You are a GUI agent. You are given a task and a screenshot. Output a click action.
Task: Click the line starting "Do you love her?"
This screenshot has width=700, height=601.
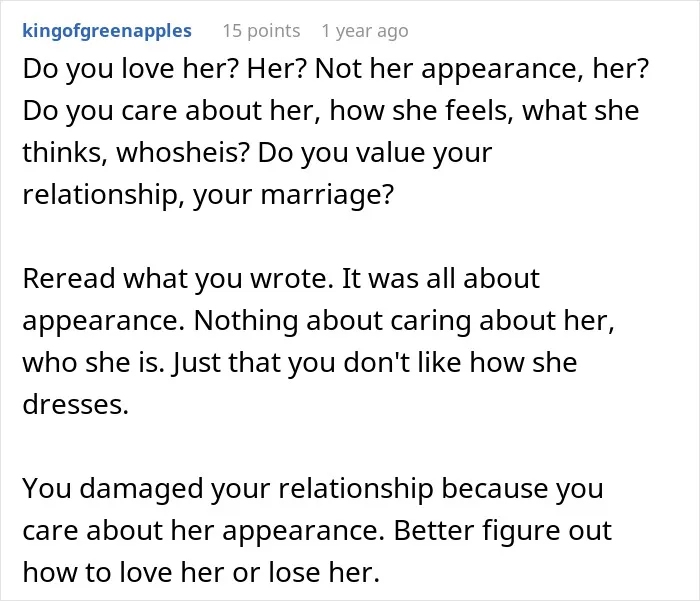pos(335,69)
